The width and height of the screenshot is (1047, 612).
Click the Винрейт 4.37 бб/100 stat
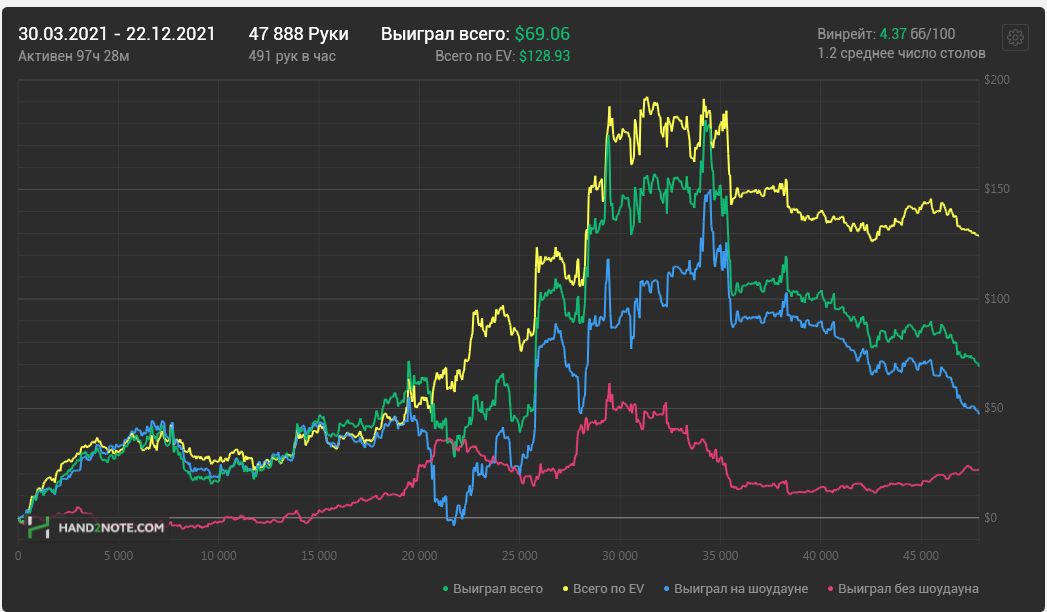[x=885, y=34]
